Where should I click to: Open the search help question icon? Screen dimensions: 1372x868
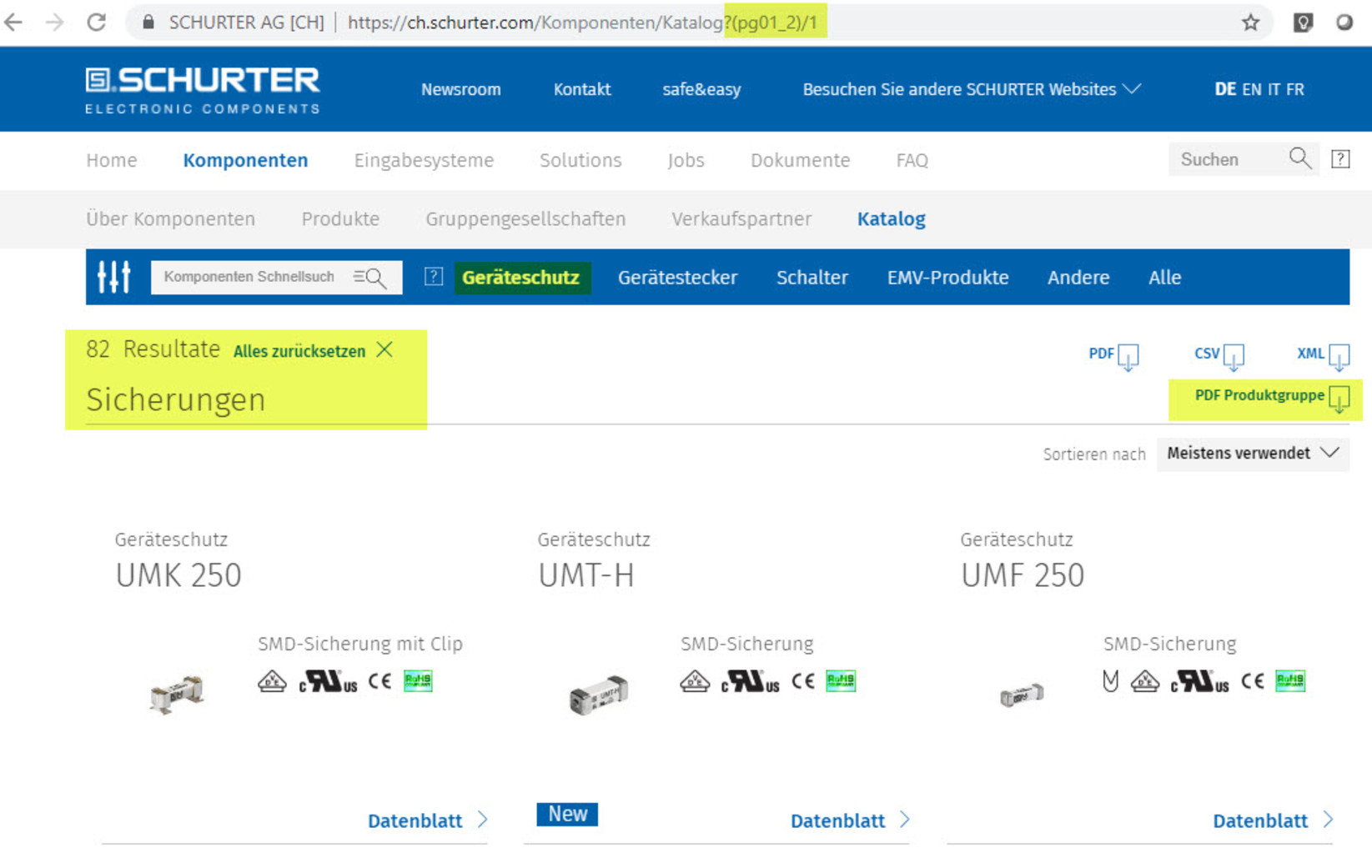tap(1340, 159)
